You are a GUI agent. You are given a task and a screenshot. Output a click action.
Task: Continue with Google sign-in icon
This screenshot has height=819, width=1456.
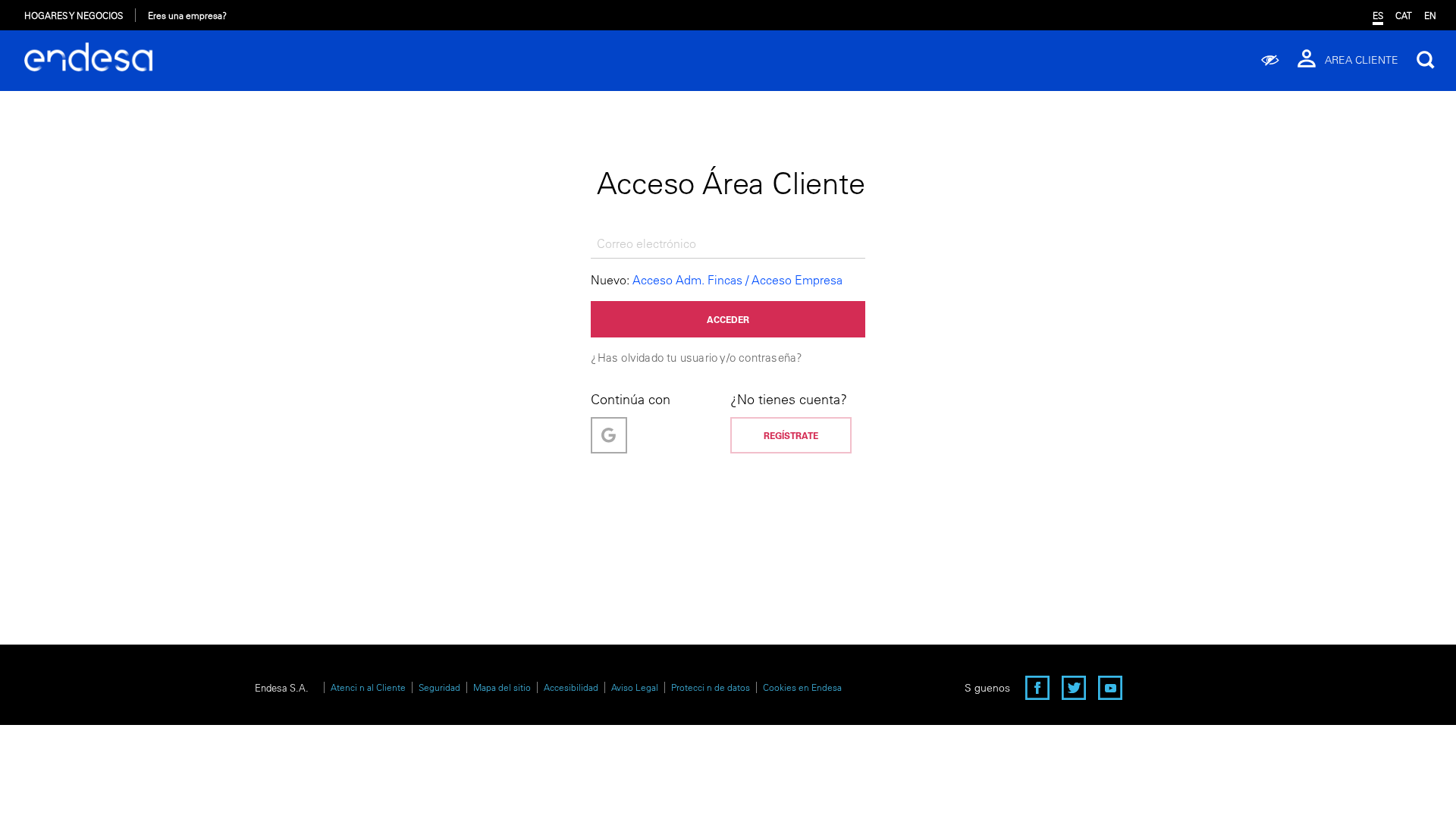(x=608, y=435)
